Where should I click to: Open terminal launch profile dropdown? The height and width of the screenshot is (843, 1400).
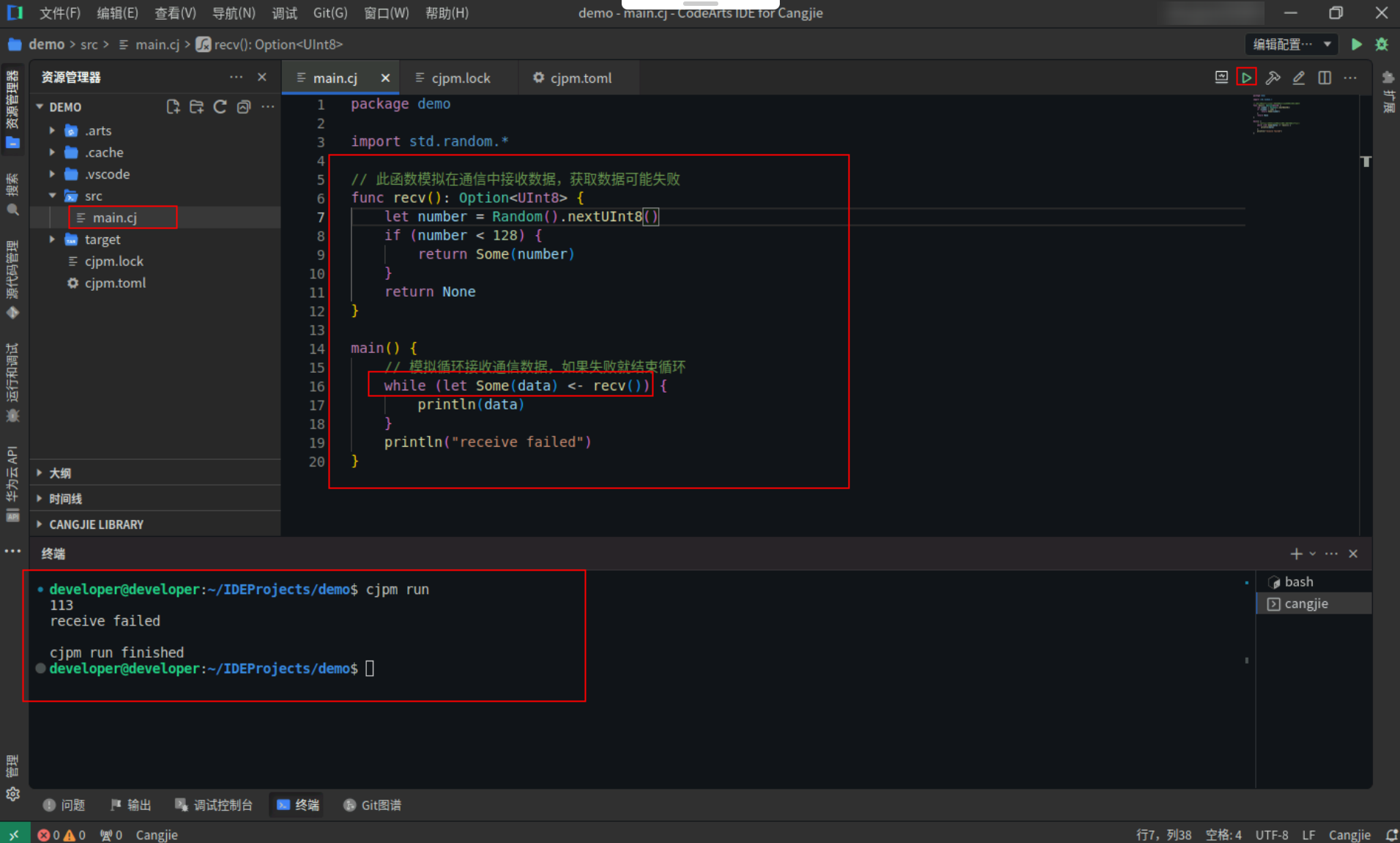(1313, 554)
